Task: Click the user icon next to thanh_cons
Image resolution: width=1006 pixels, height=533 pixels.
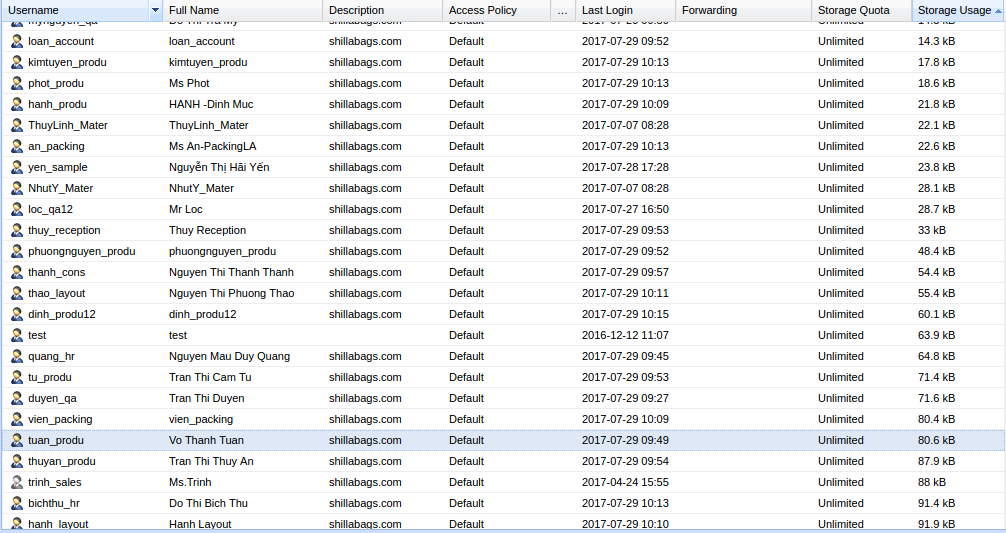Action: click(x=17, y=272)
